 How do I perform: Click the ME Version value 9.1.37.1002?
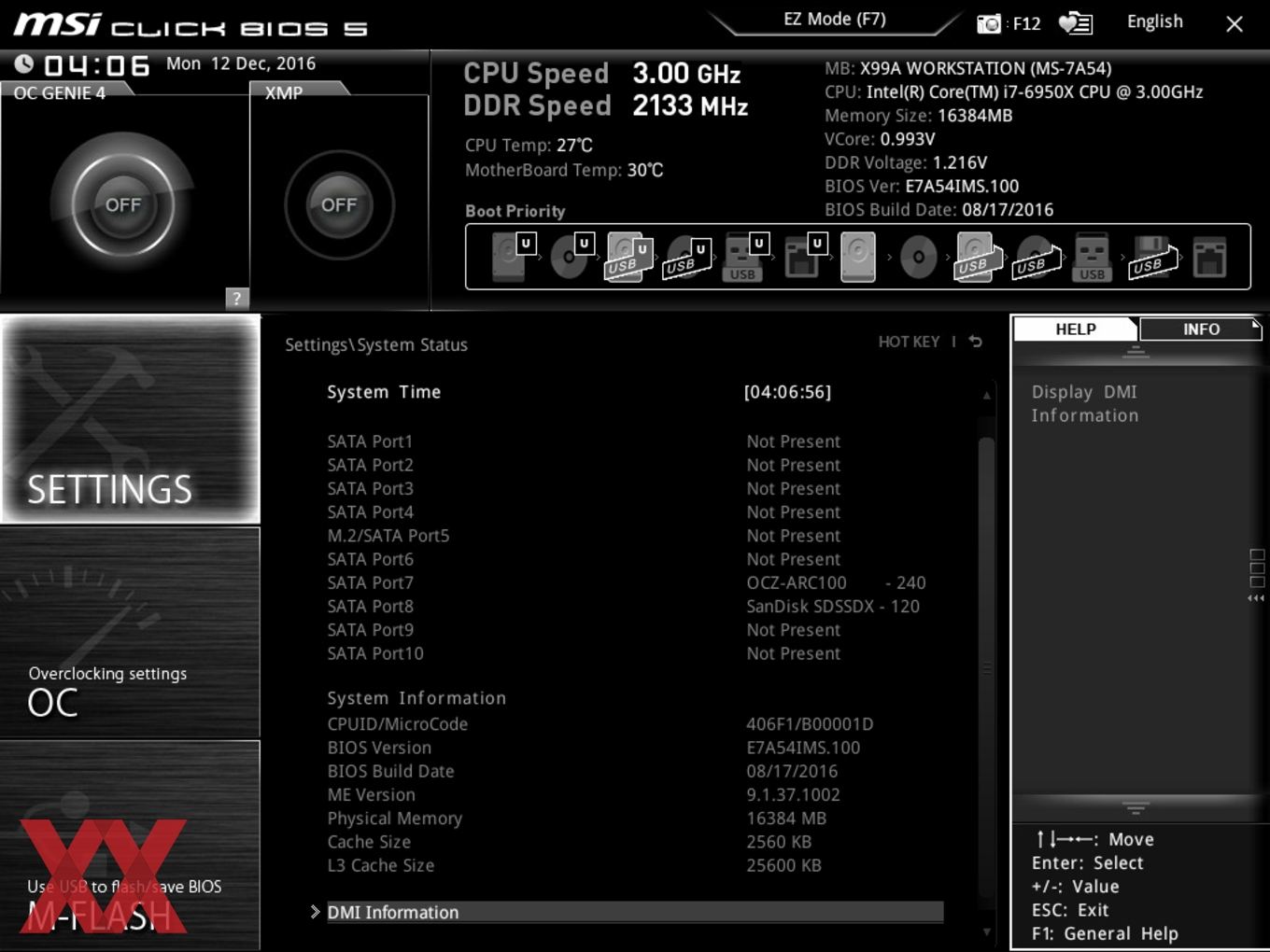[793, 794]
